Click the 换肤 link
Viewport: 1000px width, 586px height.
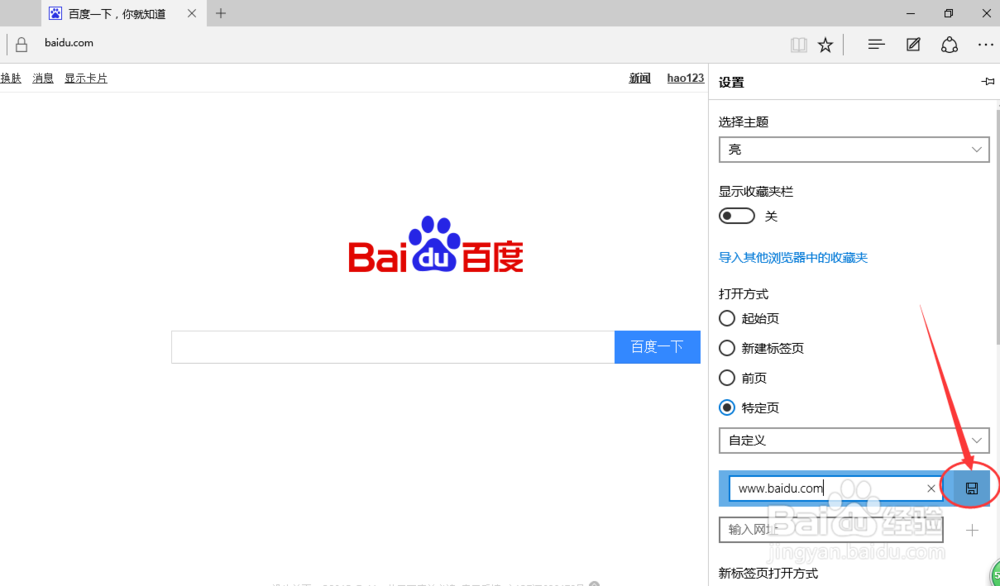[11, 78]
